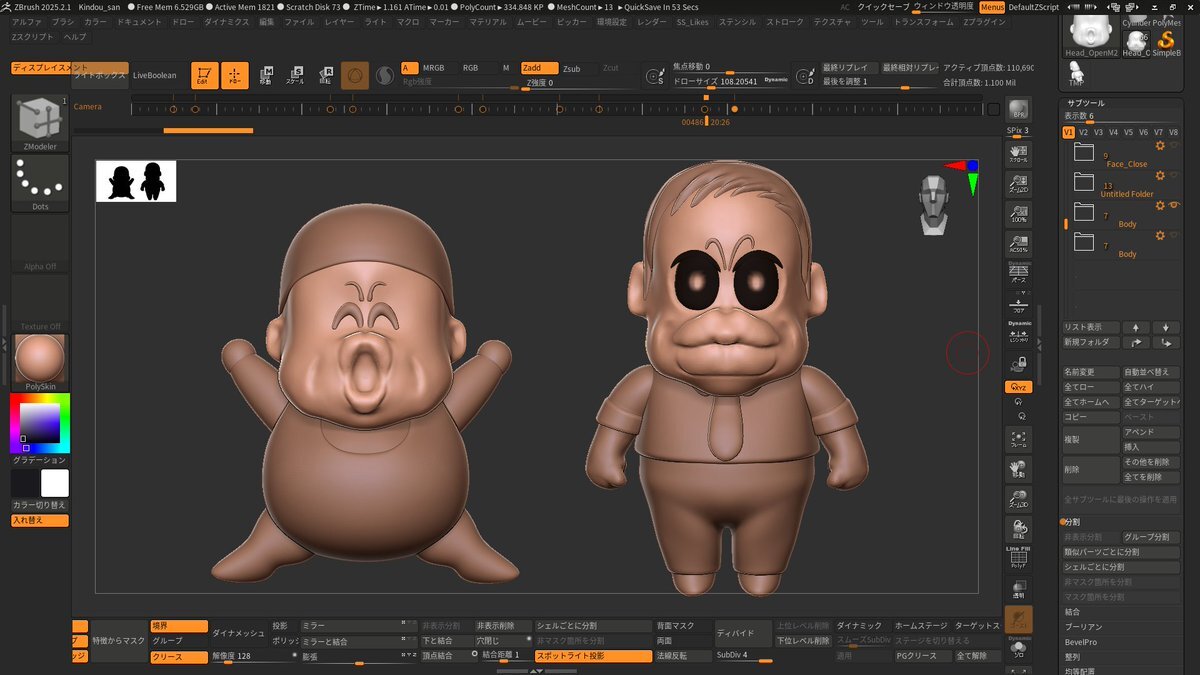Screen dimensions: 1200x675
Task: Select the Scale transform tool
Action: [296, 75]
